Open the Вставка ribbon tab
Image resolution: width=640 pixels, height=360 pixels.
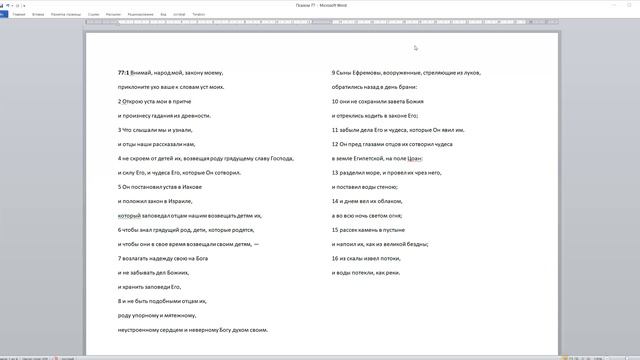point(38,14)
